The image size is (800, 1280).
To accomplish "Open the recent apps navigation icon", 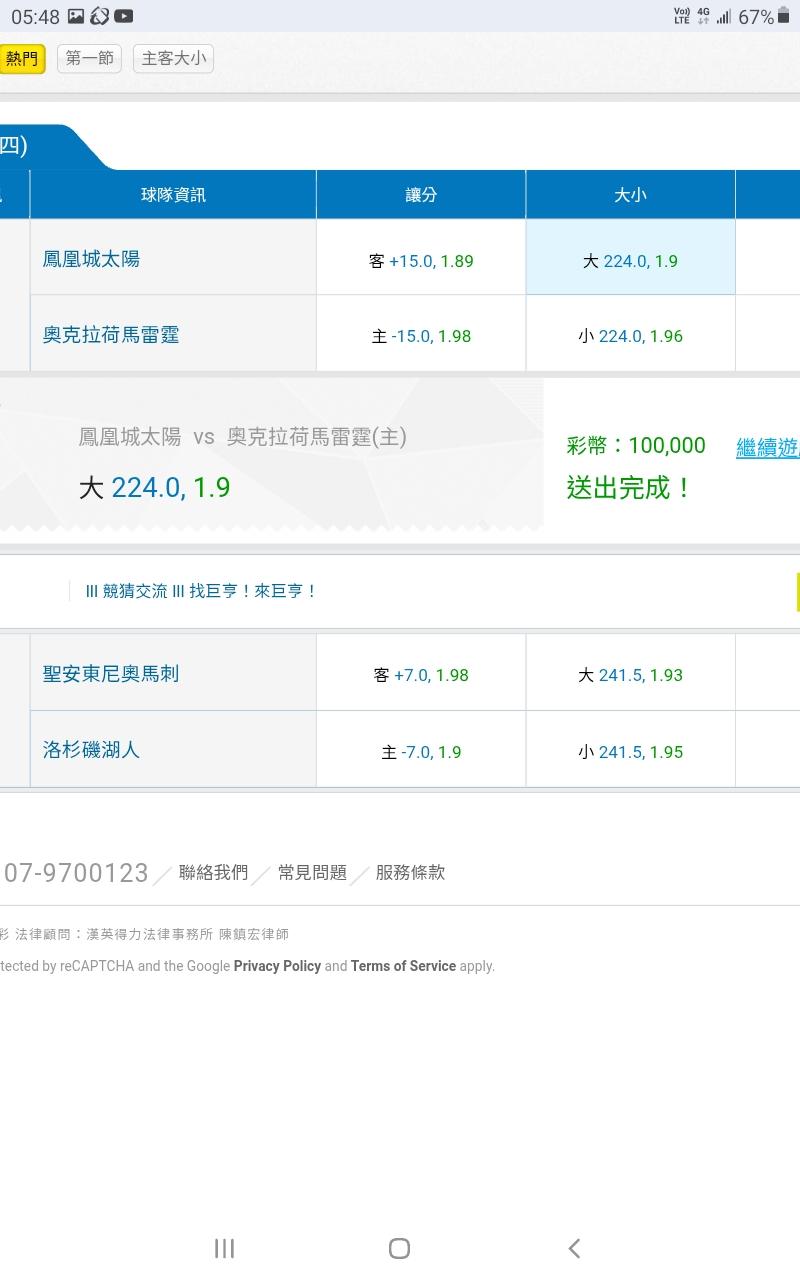I will tap(224, 1248).
